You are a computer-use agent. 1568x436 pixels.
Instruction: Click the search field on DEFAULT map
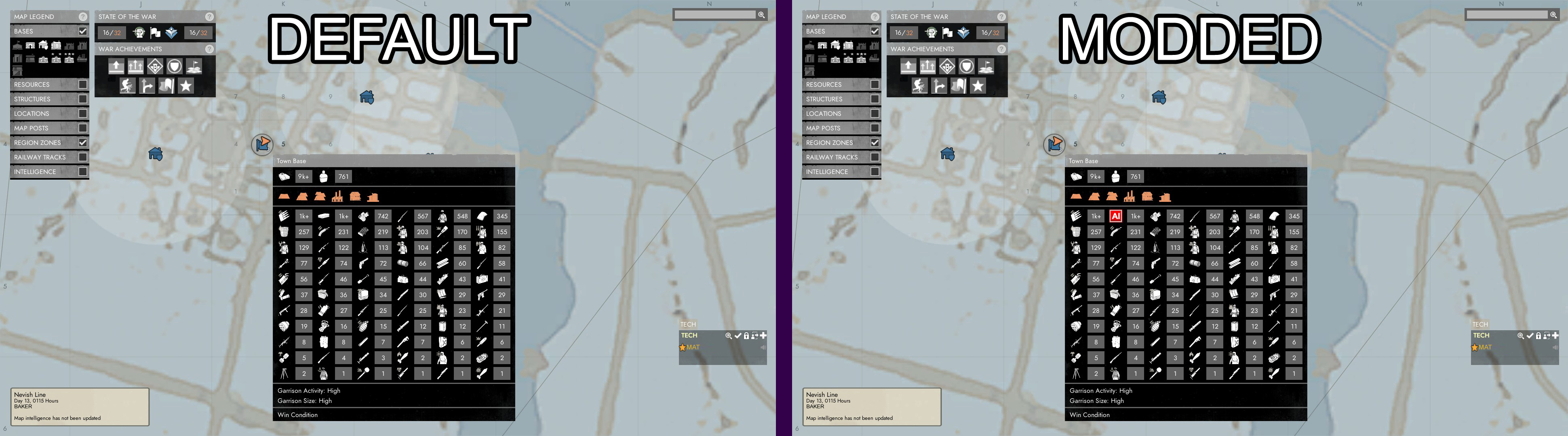tap(714, 15)
